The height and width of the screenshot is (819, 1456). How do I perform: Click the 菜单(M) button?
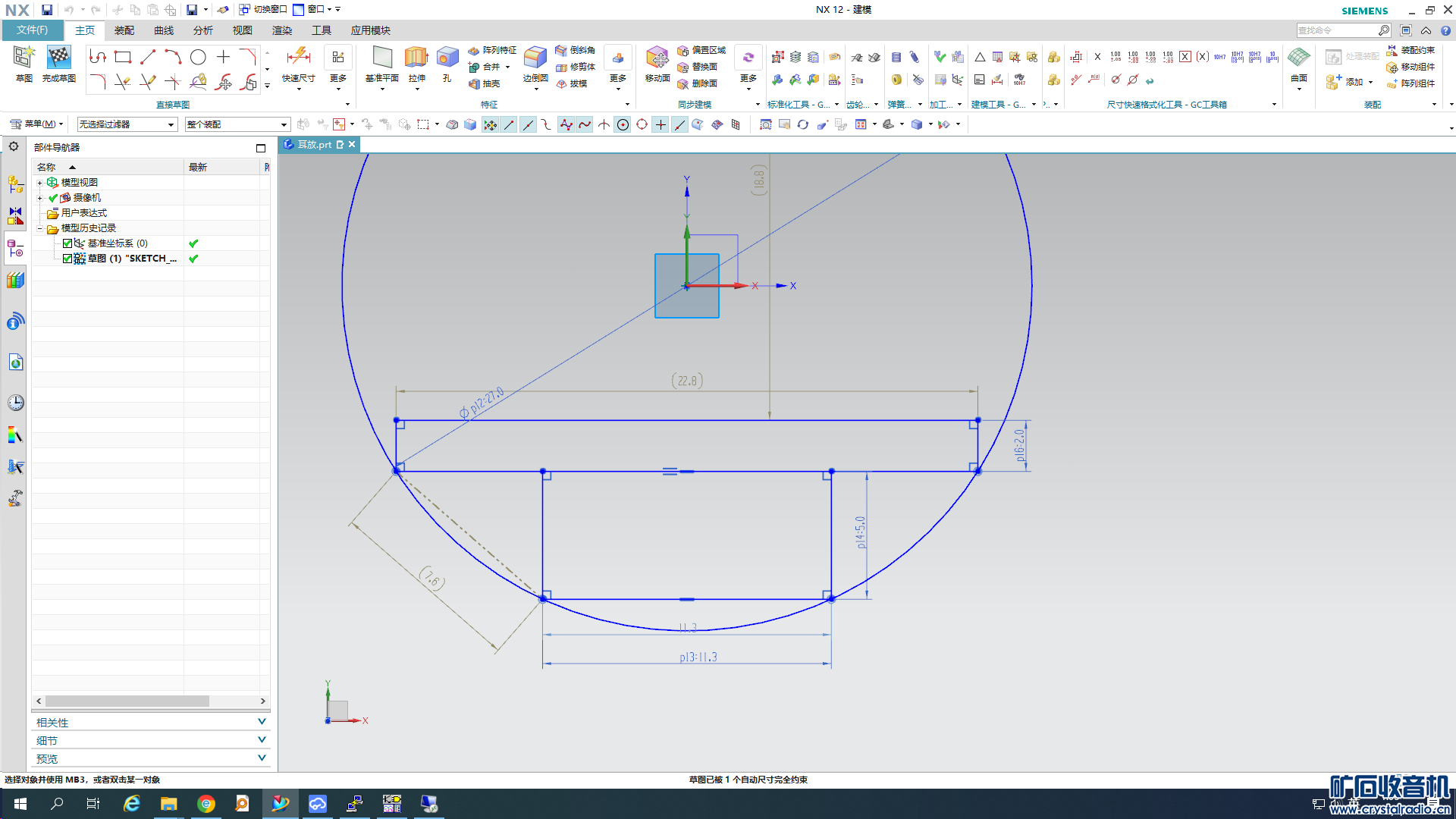pyautogui.click(x=38, y=124)
